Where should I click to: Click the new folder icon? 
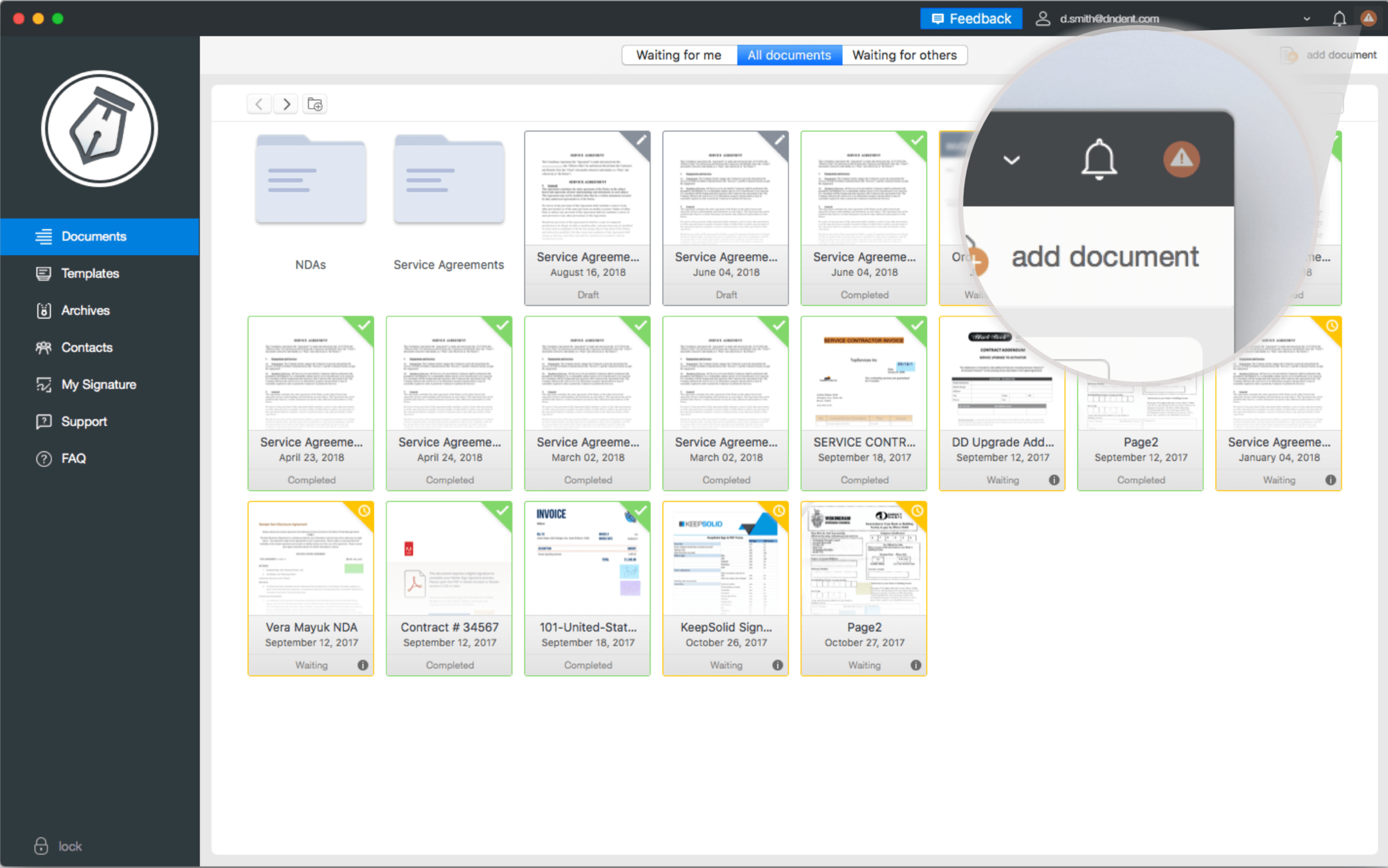tap(315, 104)
